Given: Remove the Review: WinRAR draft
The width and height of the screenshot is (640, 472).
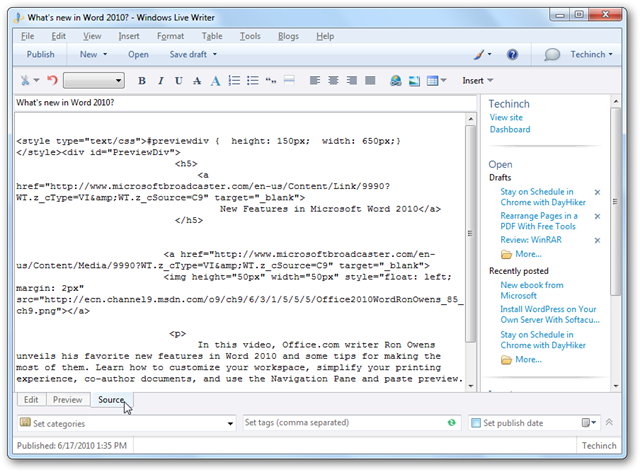Looking at the screenshot, I should click(x=597, y=240).
